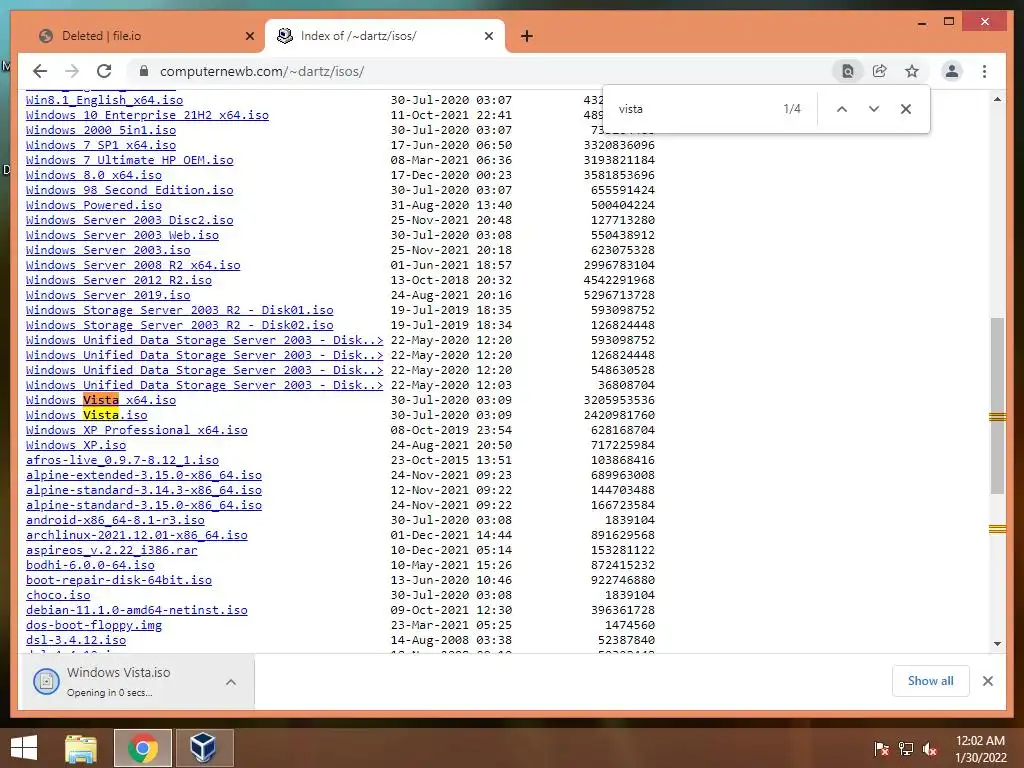
Task: Close the downloads shelf
Action: coord(987,681)
